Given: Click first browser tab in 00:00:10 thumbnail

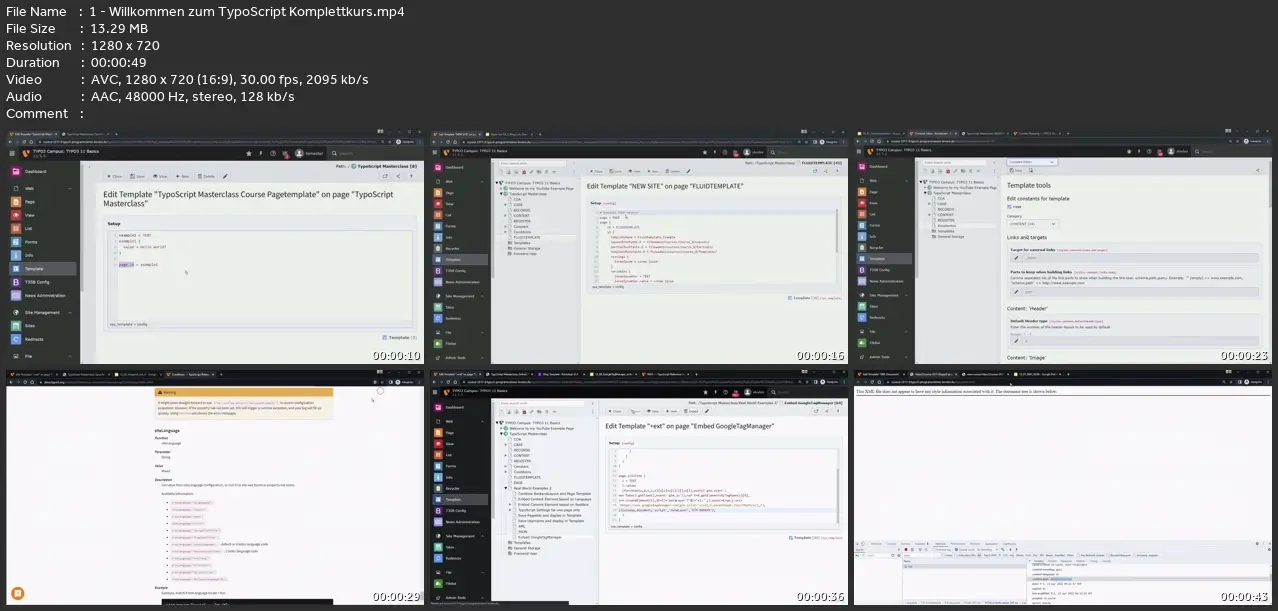Looking at the screenshot, I should click(x=33, y=134).
